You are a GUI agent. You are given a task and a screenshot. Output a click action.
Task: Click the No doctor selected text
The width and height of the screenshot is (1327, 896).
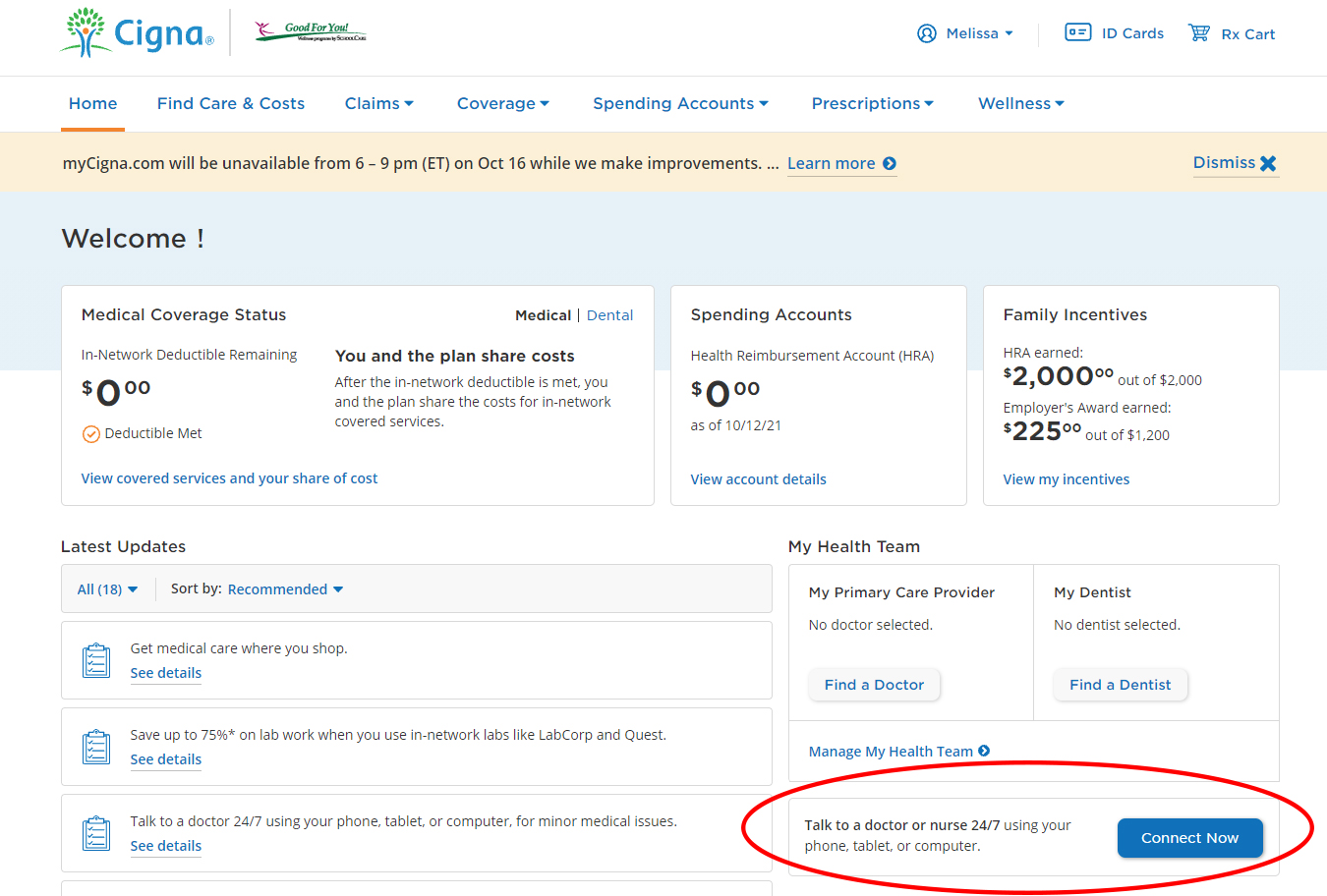point(870,625)
